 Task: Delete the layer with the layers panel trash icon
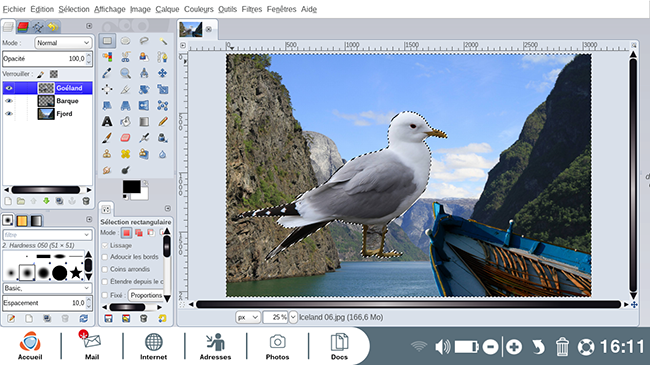tap(86, 201)
